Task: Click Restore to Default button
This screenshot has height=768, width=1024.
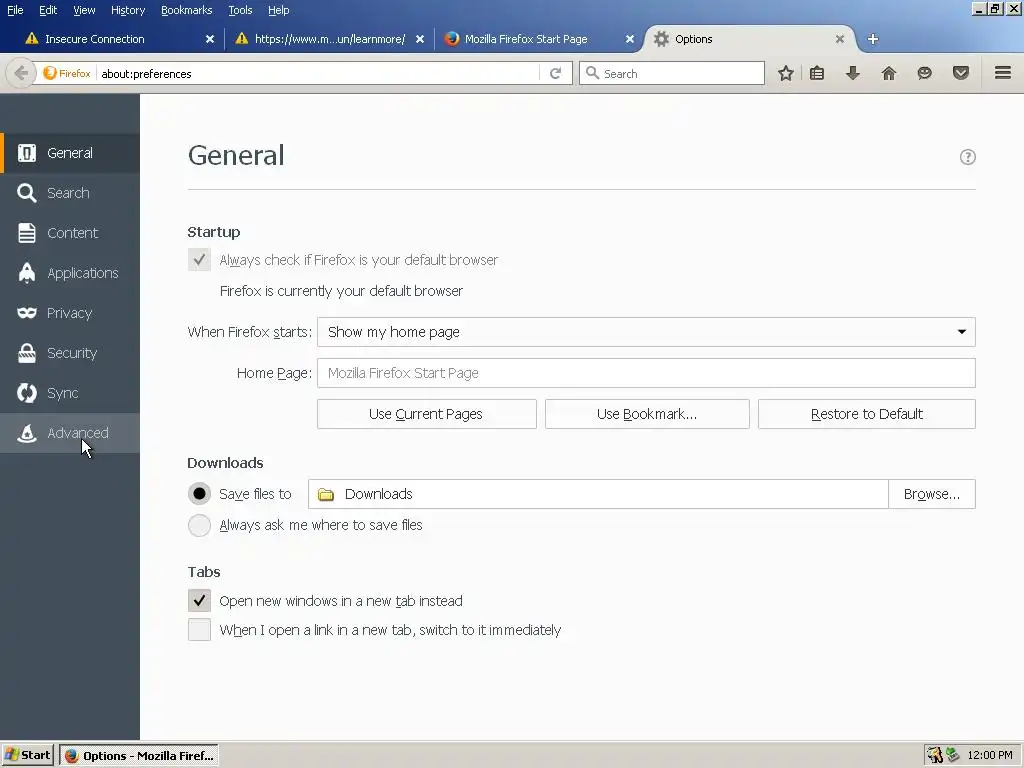Action: (x=867, y=414)
